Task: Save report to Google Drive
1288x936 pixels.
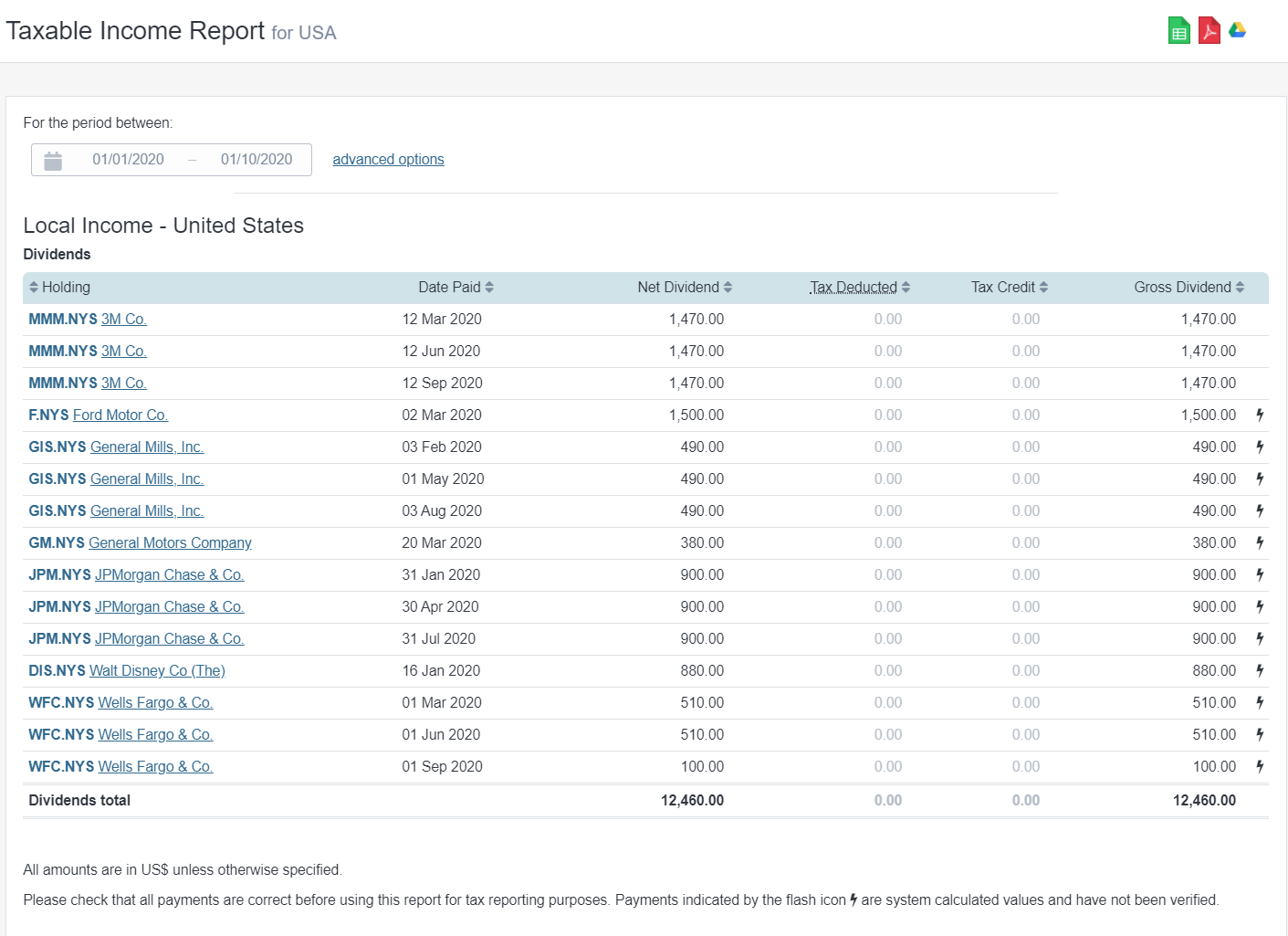Action: [1238, 30]
